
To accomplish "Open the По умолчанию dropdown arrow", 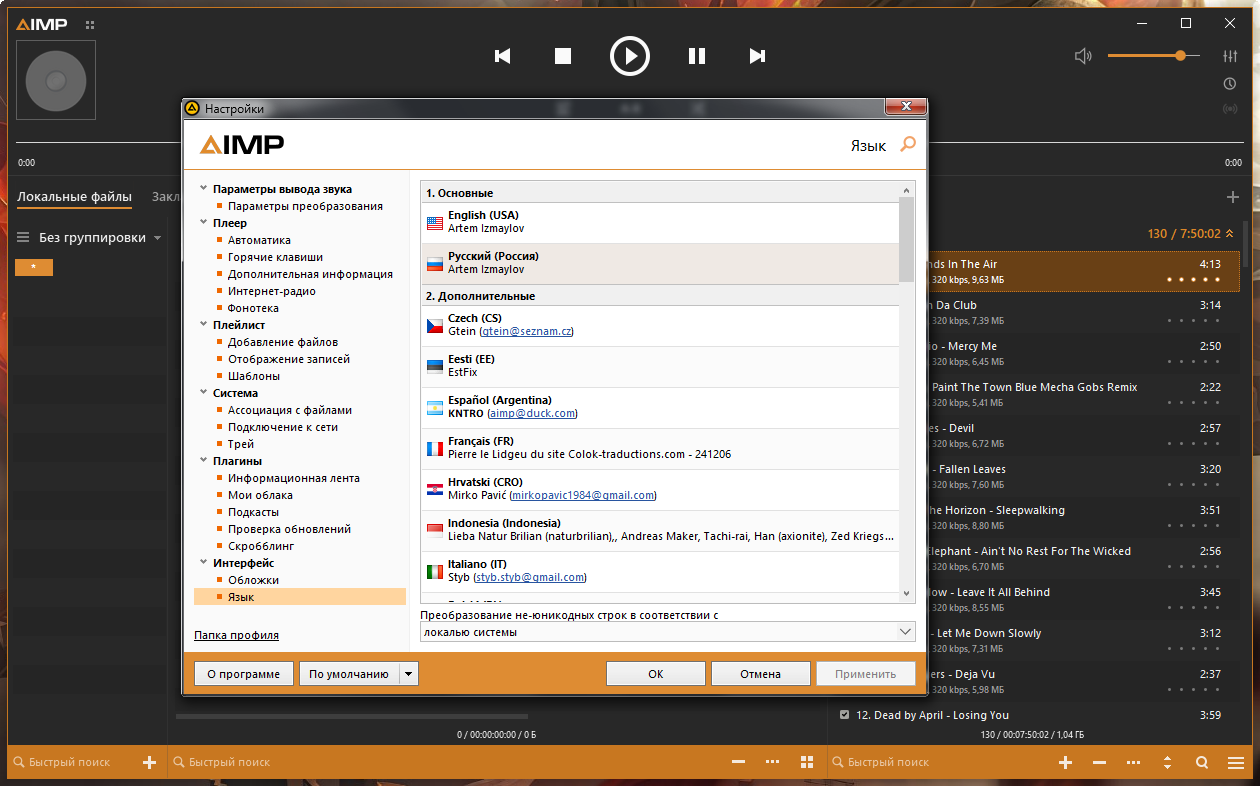I will (408, 674).
